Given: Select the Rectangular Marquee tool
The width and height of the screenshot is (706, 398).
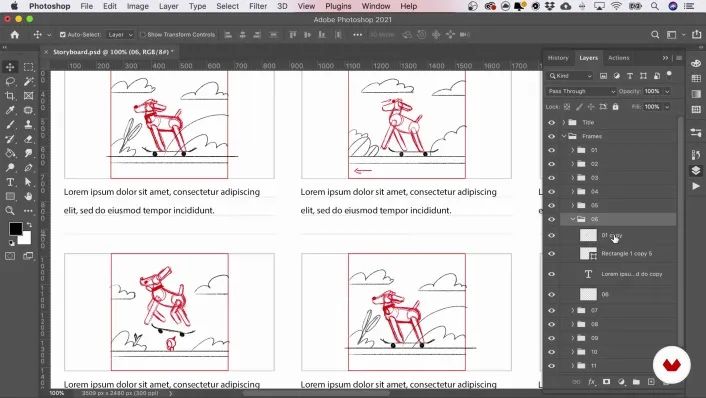Looking at the screenshot, I should [28, 67].
